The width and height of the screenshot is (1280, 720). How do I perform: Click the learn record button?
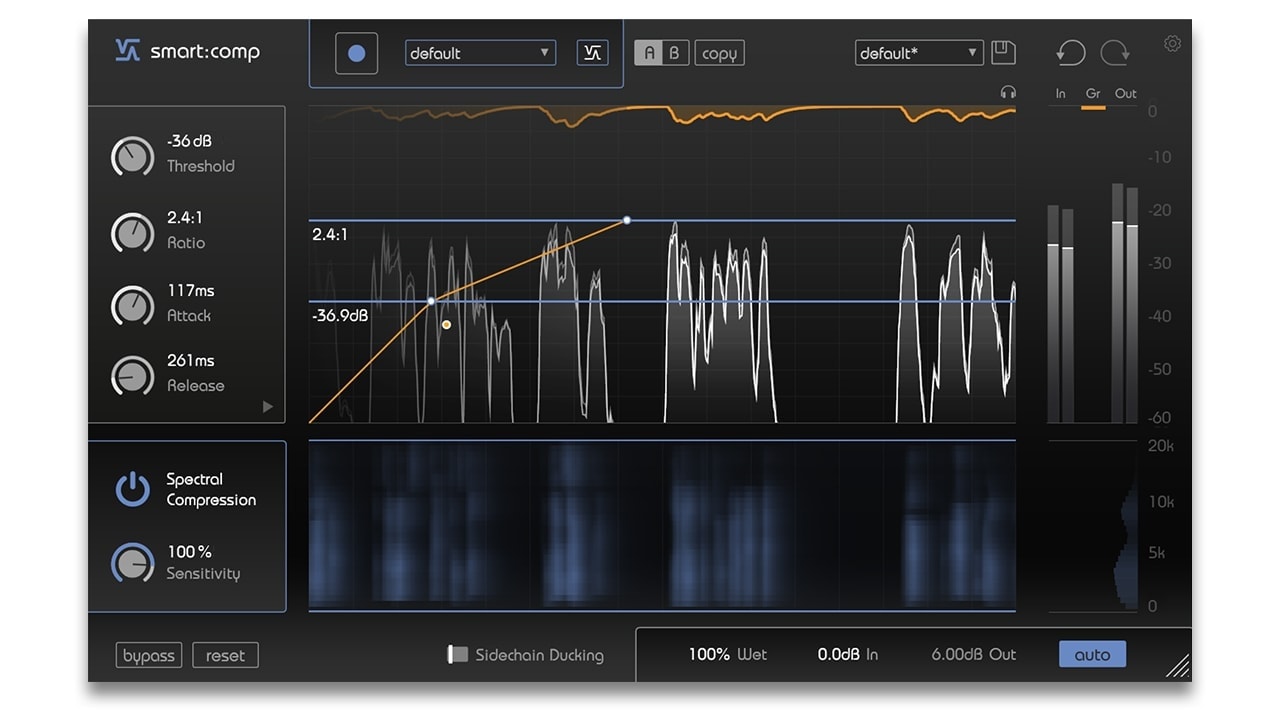(x=356, y=54)
